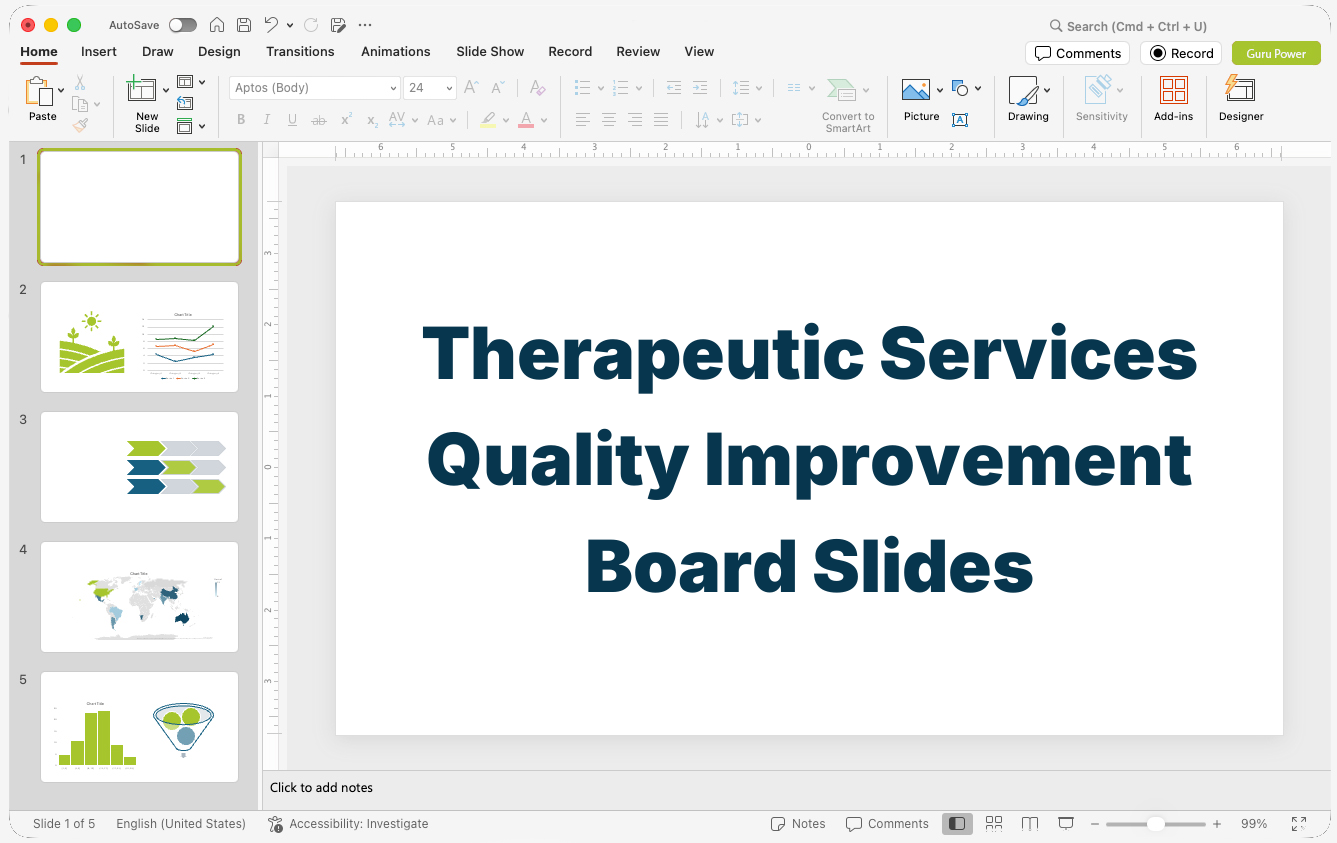The height and width of the screenshot is (843, 1337).
Task: Click the Format Painter brush icon
Action: pos(80,125)
